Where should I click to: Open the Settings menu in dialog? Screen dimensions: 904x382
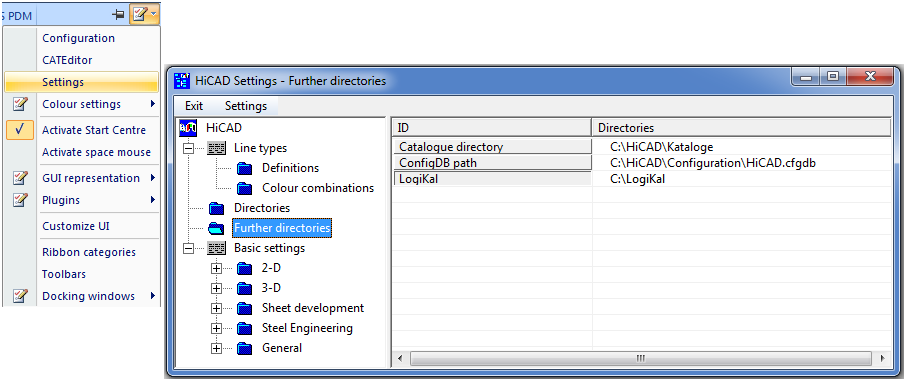coord(246,106)
